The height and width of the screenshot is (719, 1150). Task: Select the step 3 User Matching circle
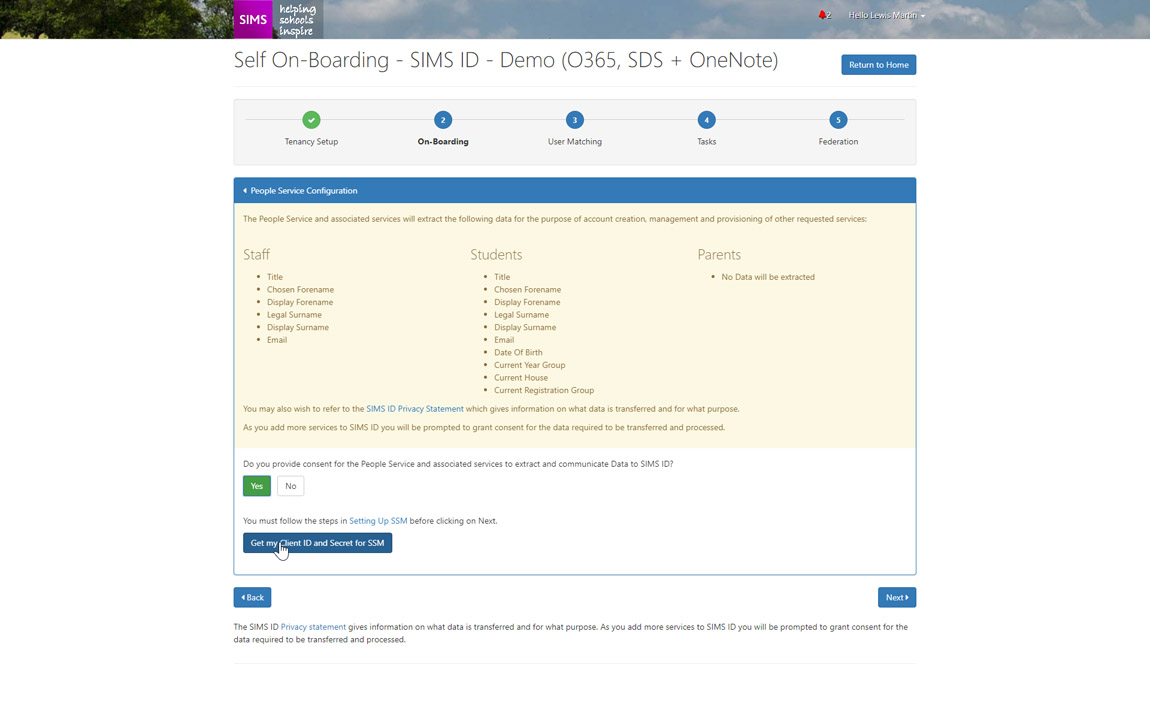tap(575, 120)
